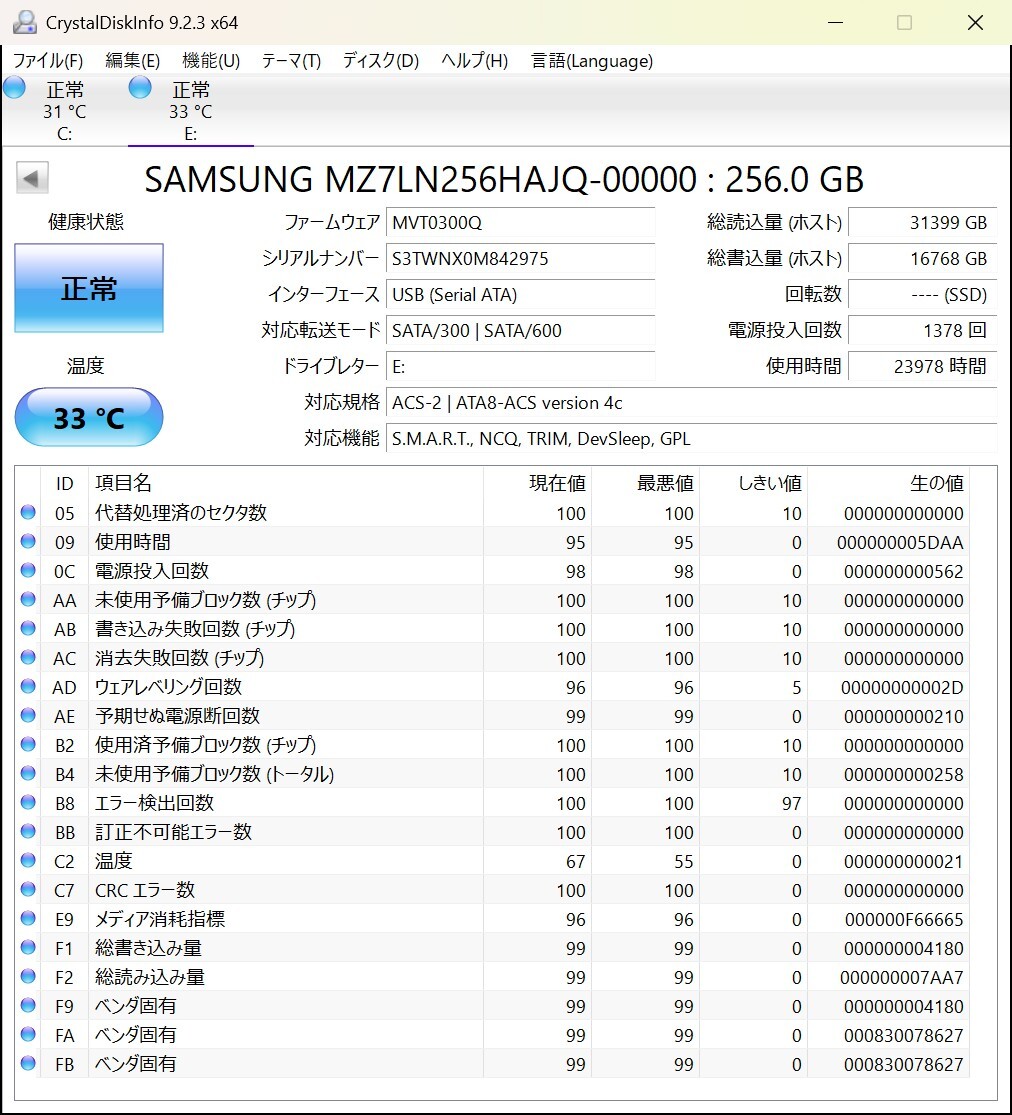
Task: Click status dot for FB ベンダ固有 row
Action: pyautogui.click(x=28, y=1063)
